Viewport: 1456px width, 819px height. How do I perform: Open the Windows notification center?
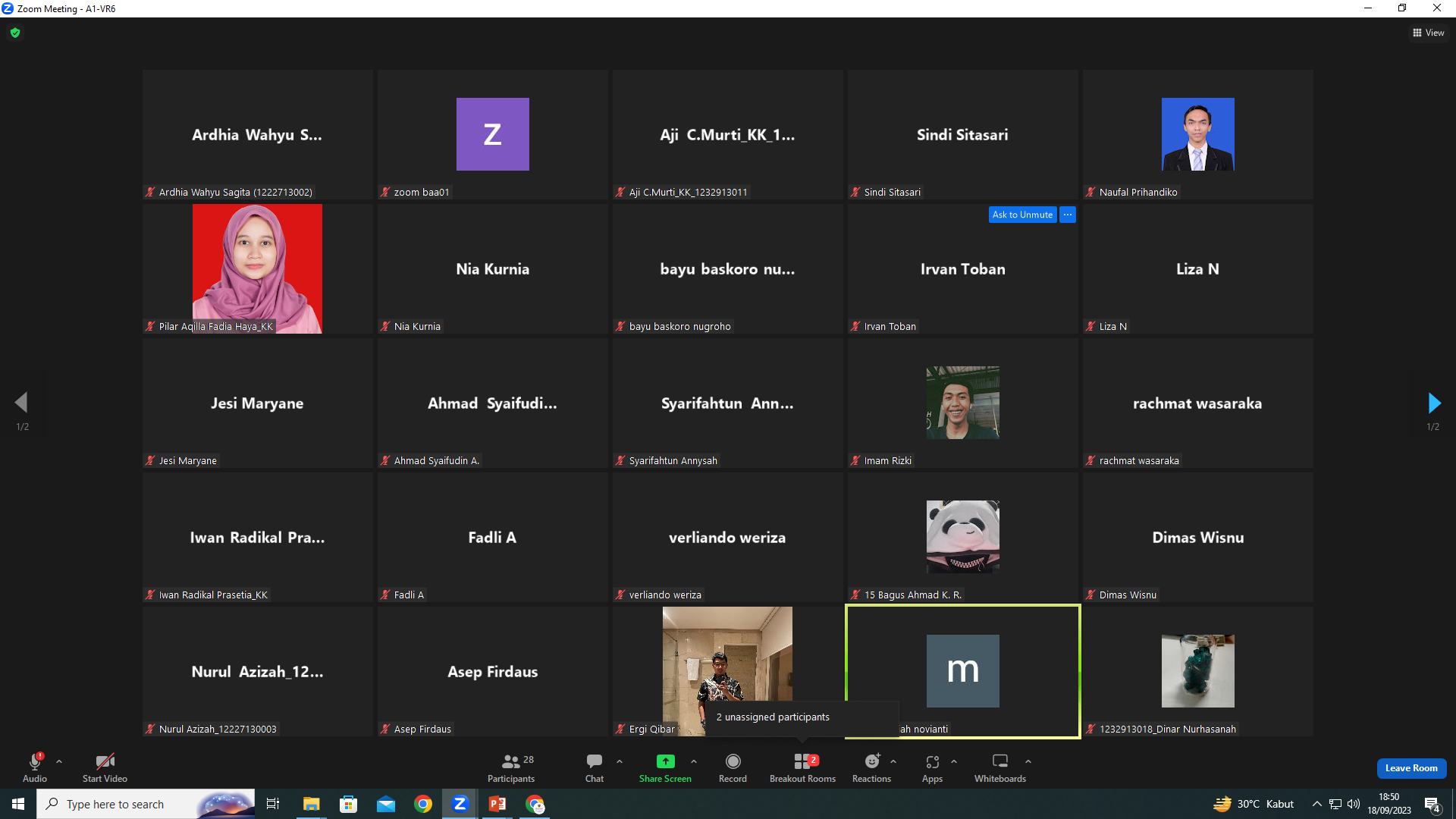coord(1432,804)
